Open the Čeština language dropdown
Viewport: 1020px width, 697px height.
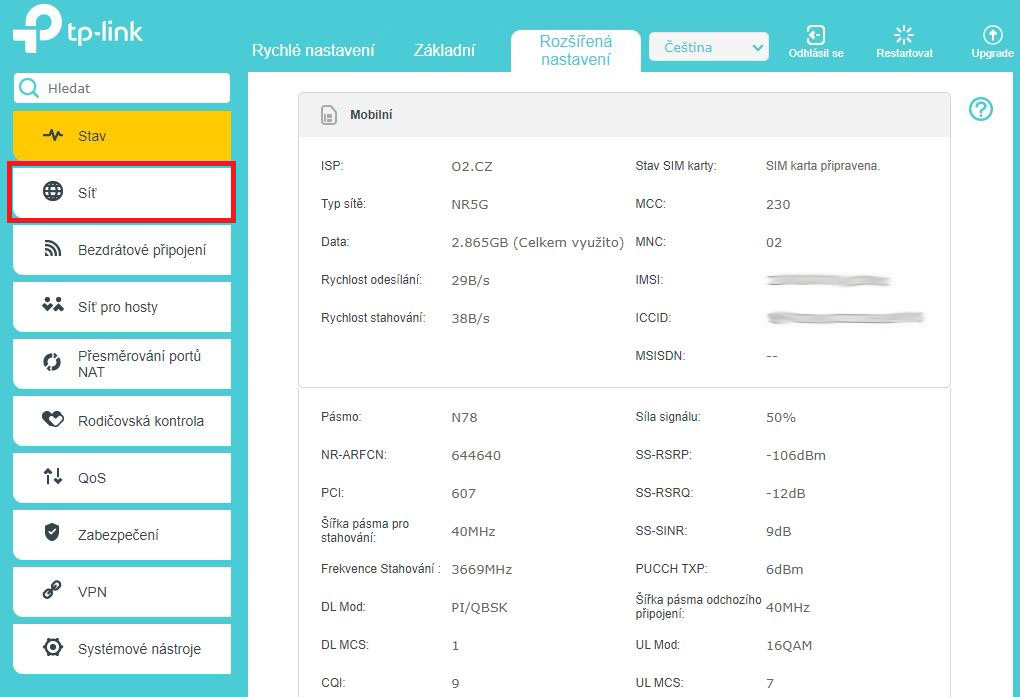pos(708,47)
